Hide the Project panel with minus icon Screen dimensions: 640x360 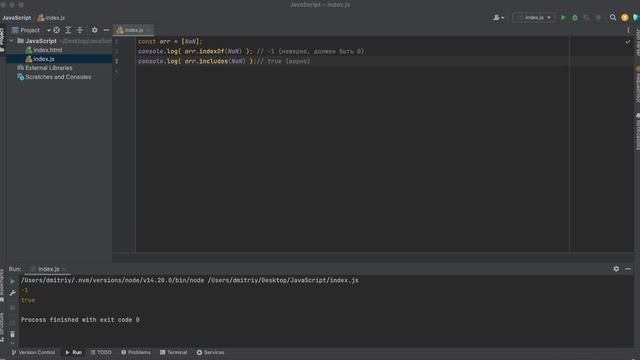click(x=106, y=30)
